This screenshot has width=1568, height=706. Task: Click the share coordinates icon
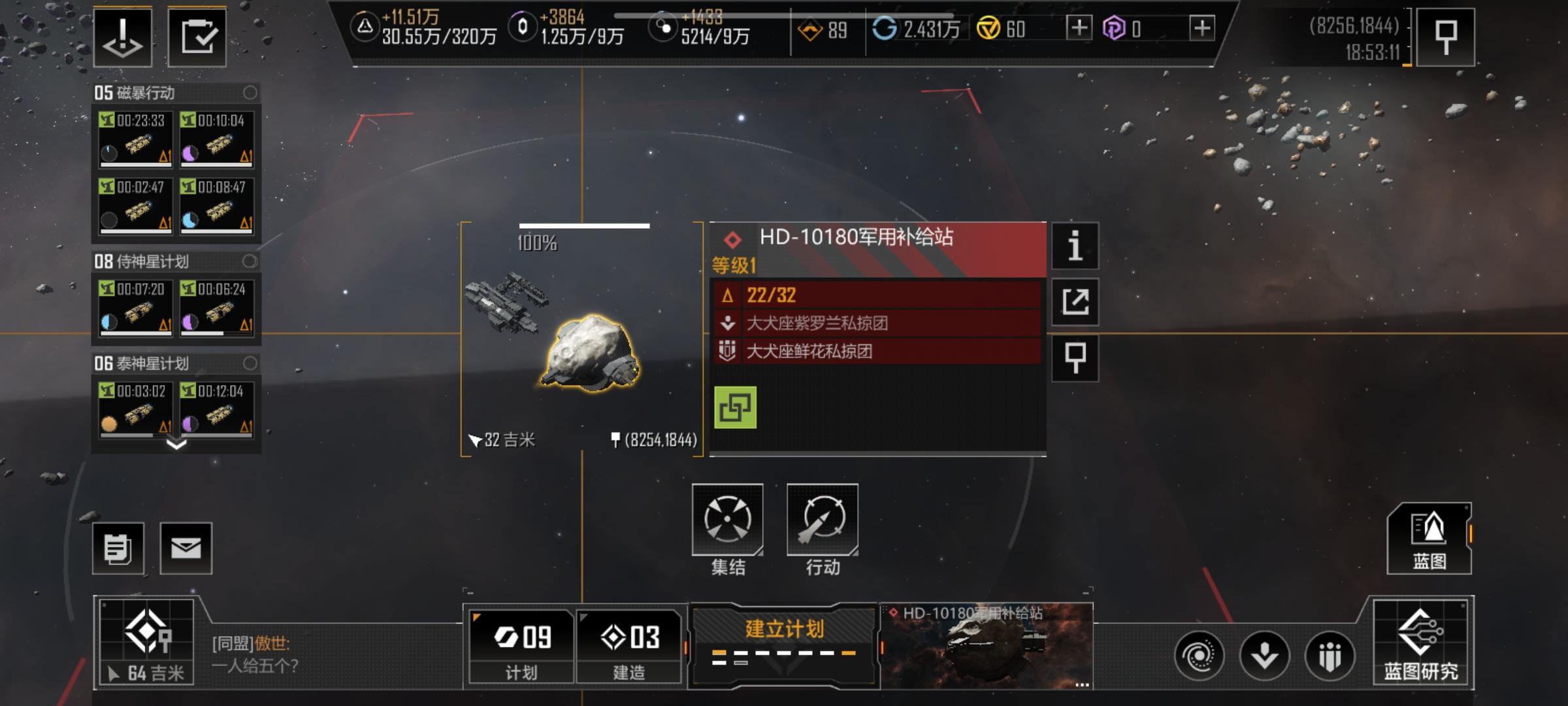click(1075, 302)
